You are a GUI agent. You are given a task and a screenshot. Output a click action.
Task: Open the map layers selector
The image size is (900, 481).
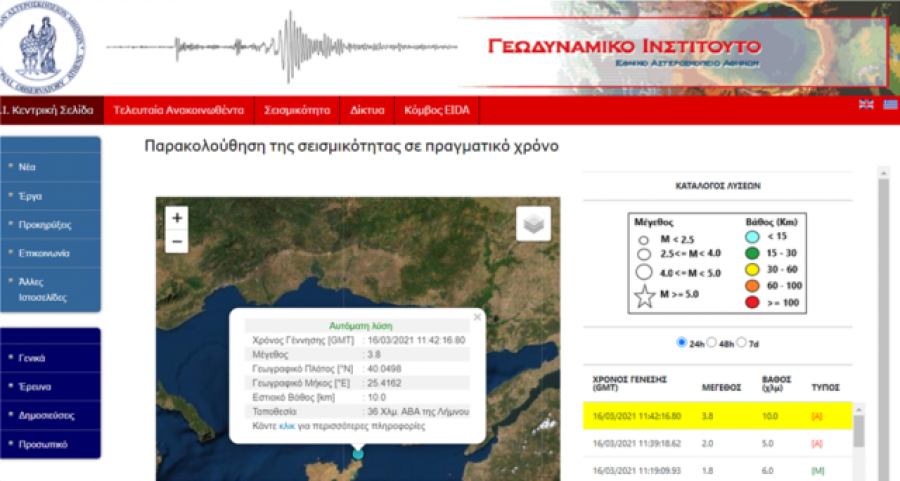point(533,224)
